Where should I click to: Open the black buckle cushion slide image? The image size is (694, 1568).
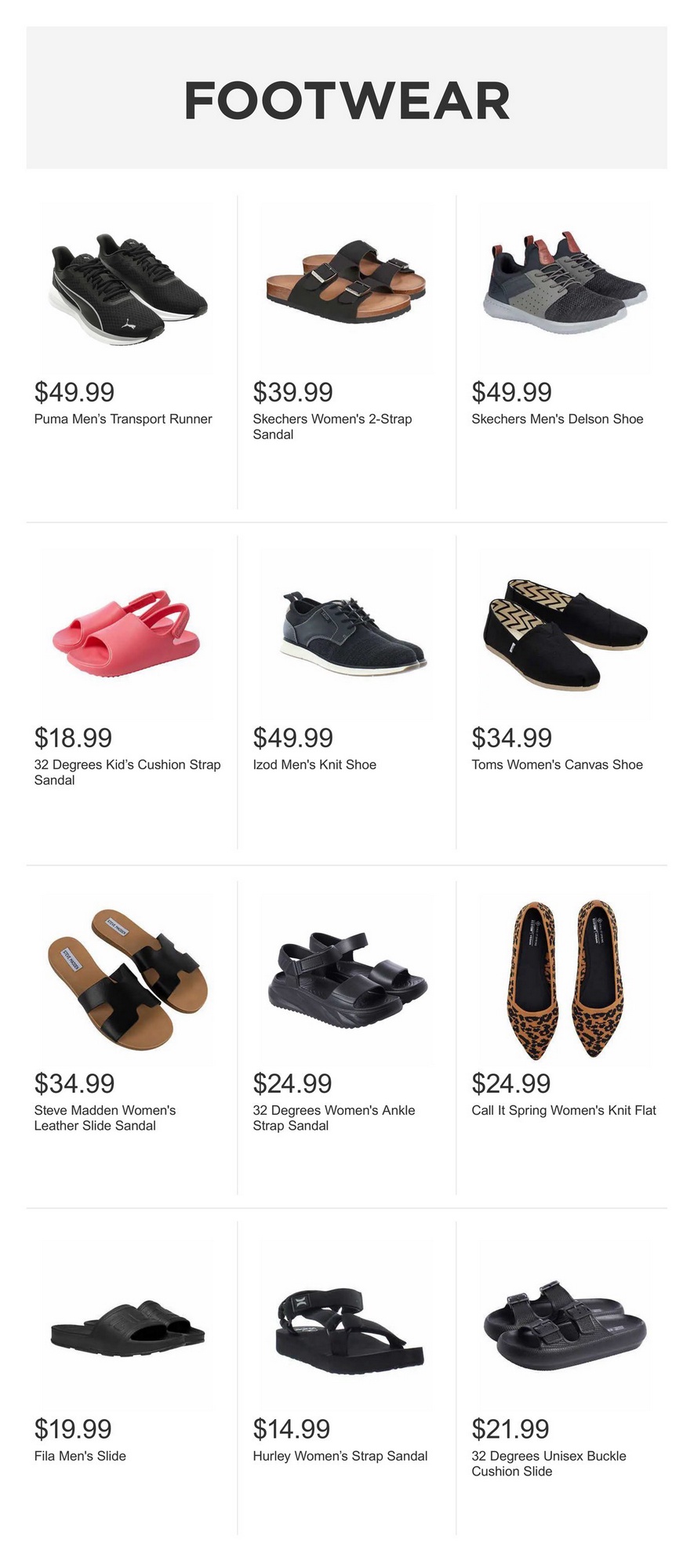point(565,1325)
